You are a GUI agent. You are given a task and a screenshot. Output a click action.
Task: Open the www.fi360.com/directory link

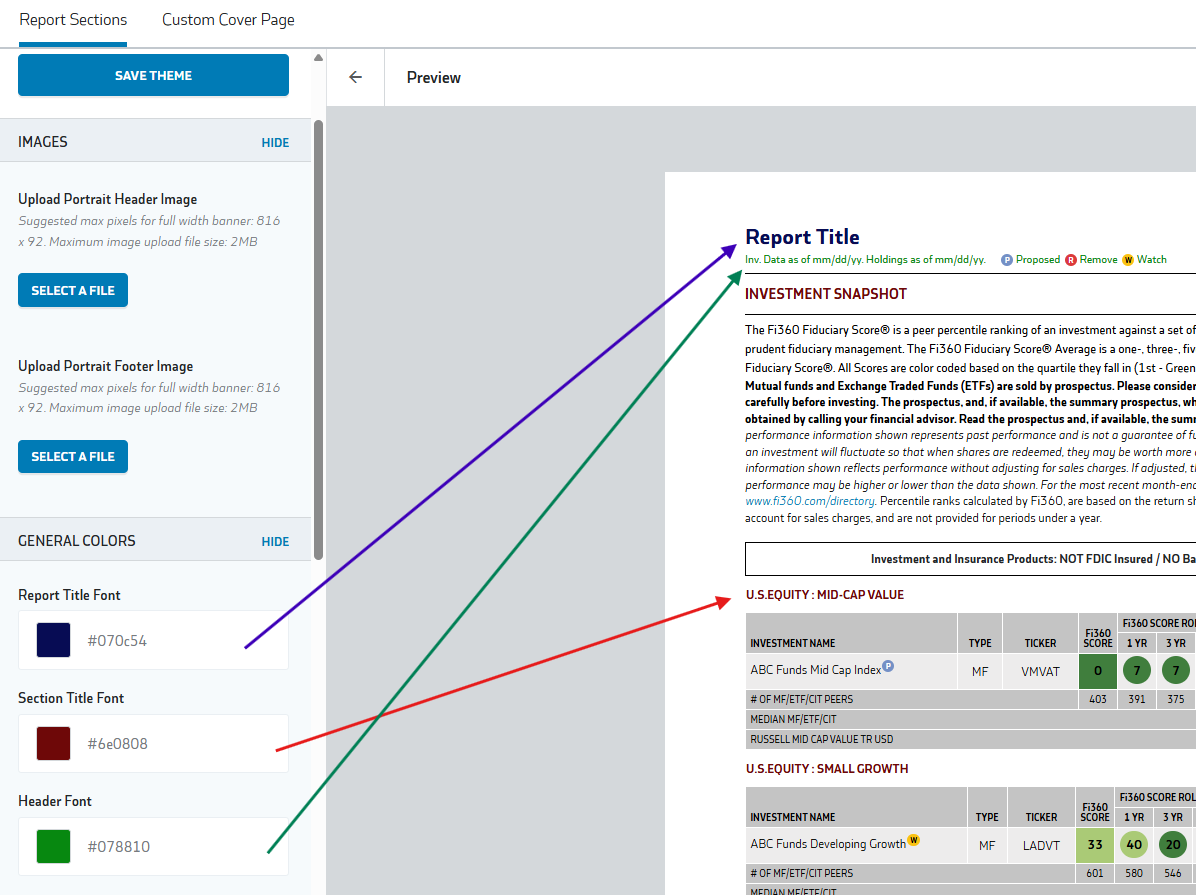click(810, 501)
